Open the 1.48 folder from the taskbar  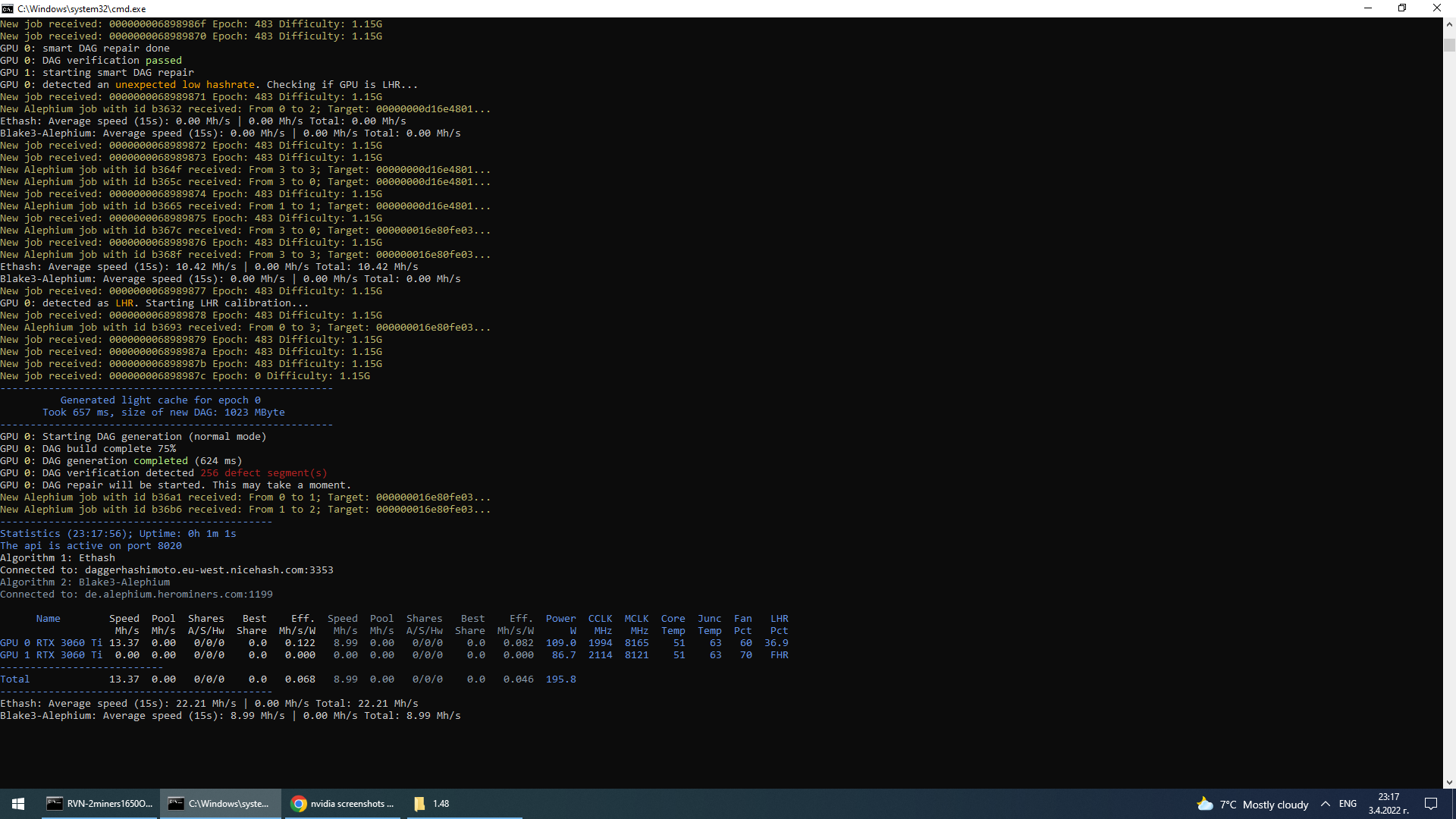tap(430, 803)
